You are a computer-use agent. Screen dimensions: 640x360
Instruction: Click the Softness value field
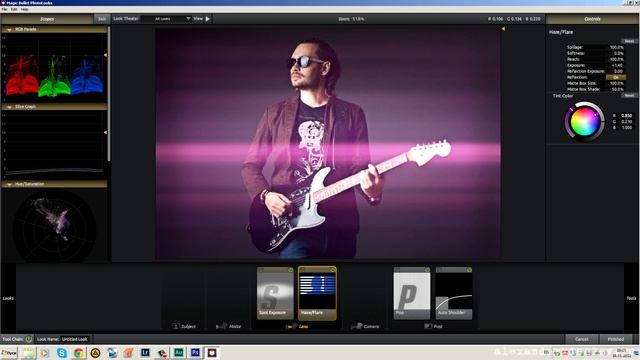point(616,53)
